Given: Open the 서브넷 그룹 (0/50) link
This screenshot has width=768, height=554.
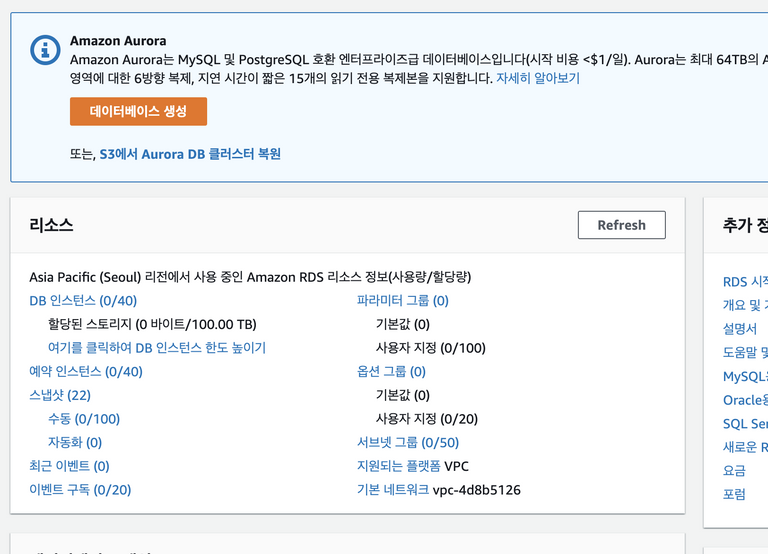Looking at the screenshot, I should (408, 442).
